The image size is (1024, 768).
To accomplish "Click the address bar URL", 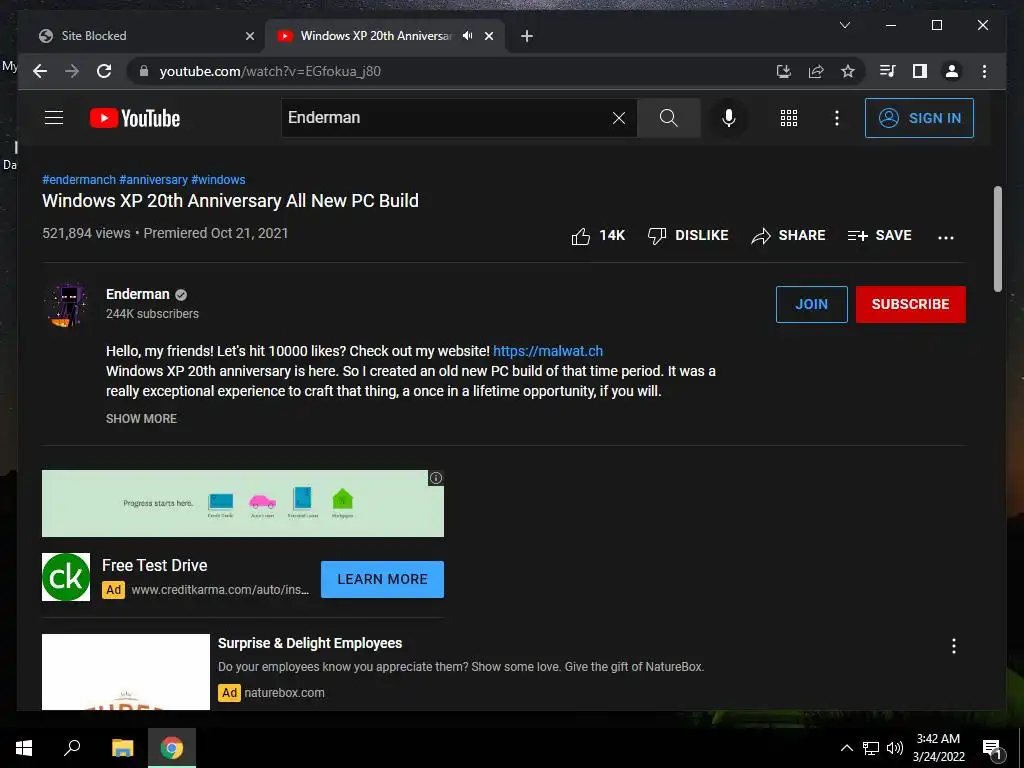I will point(270,71).
